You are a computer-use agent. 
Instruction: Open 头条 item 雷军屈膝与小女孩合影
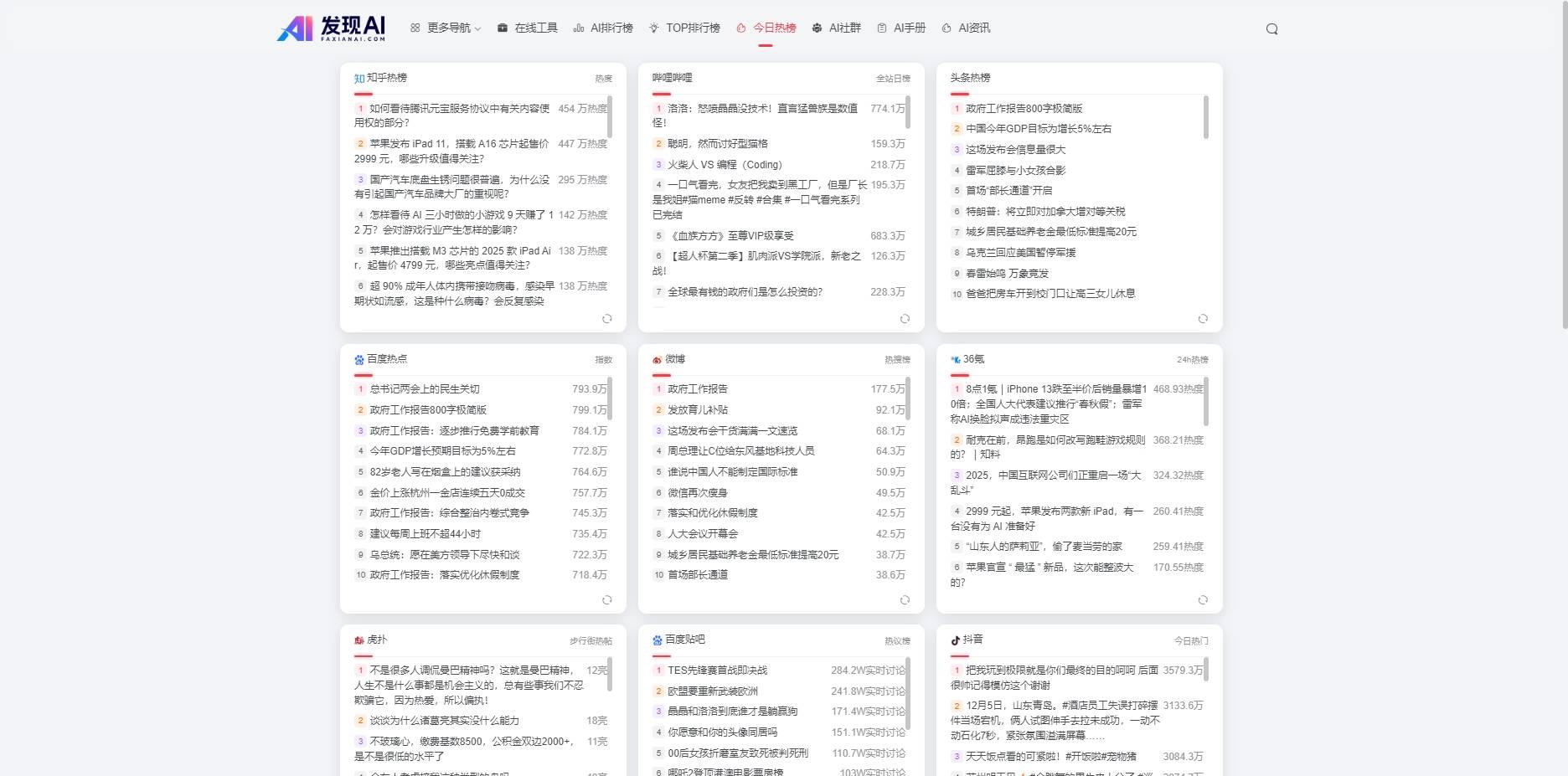coord(1016,170)
